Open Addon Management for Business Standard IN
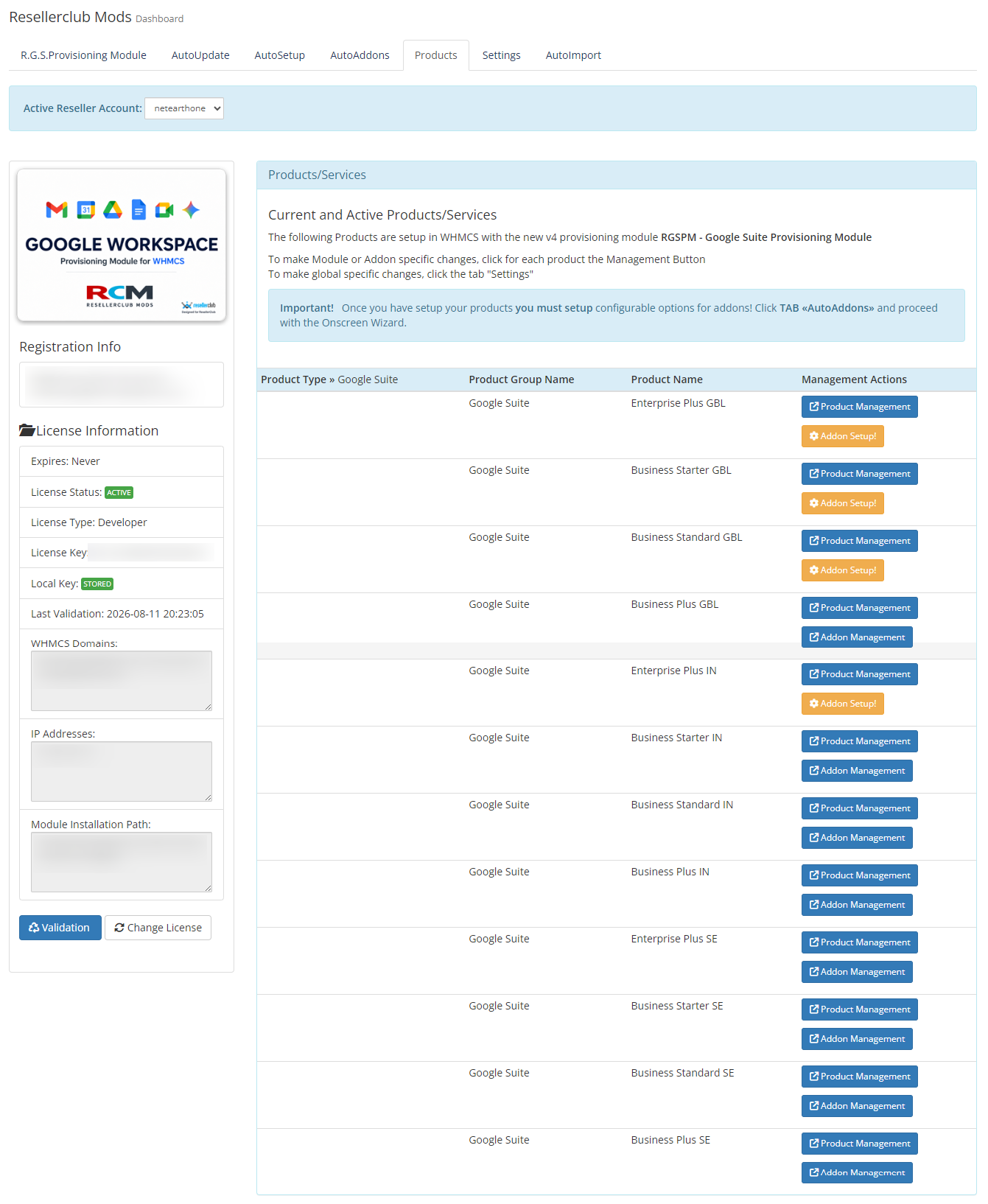Viewport: 988px width, 1204px height. click(857, 838)
